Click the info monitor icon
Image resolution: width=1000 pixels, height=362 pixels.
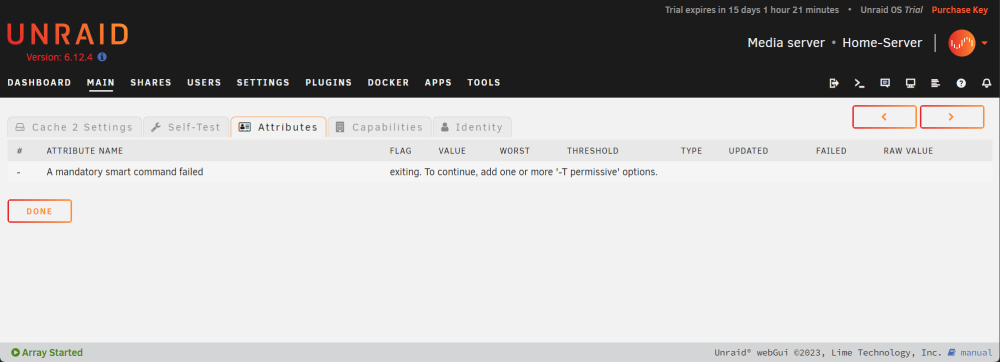pos(910,83)
